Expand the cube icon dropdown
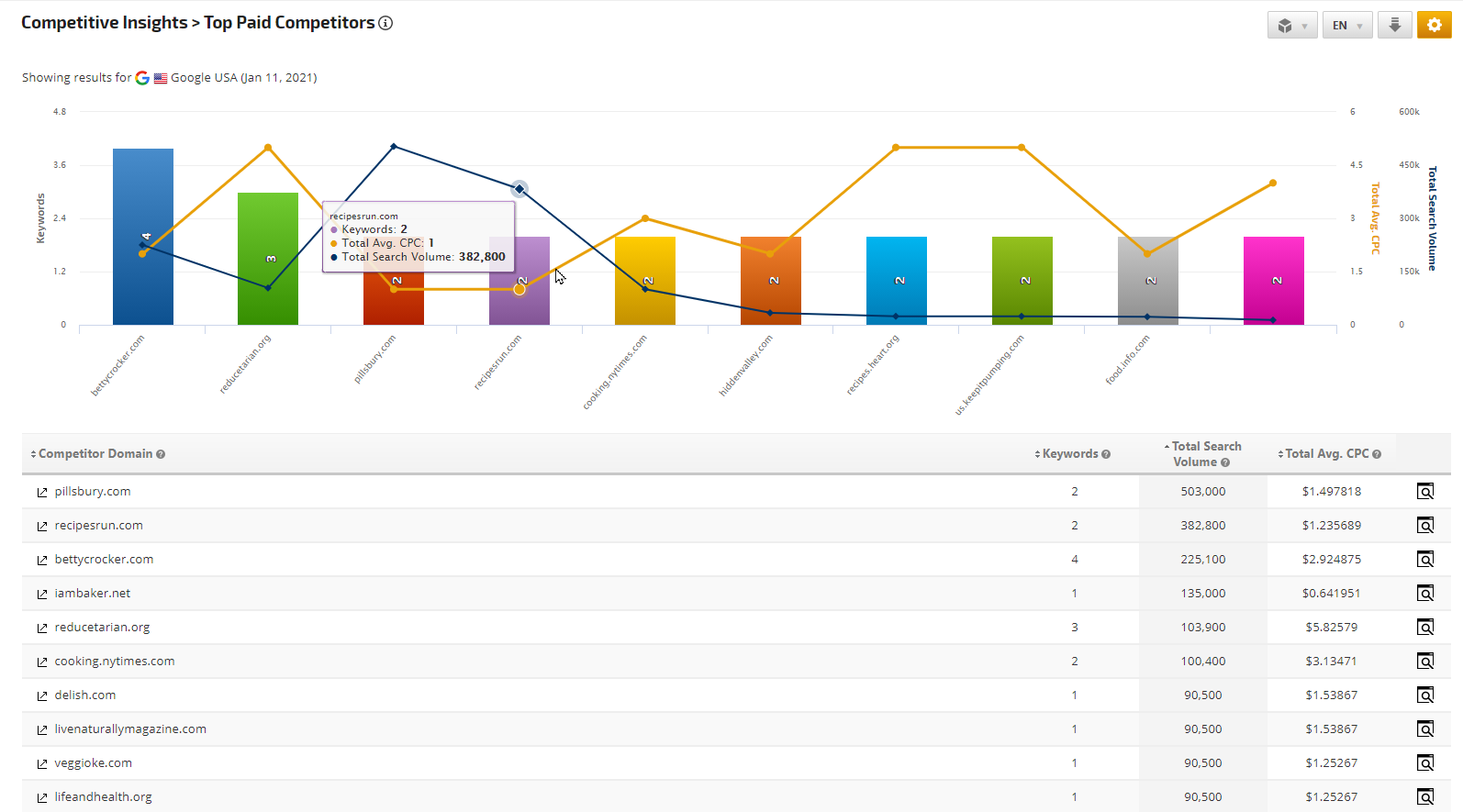The height and width of the screenshot is (812, 1463). tap(1291, 25)
